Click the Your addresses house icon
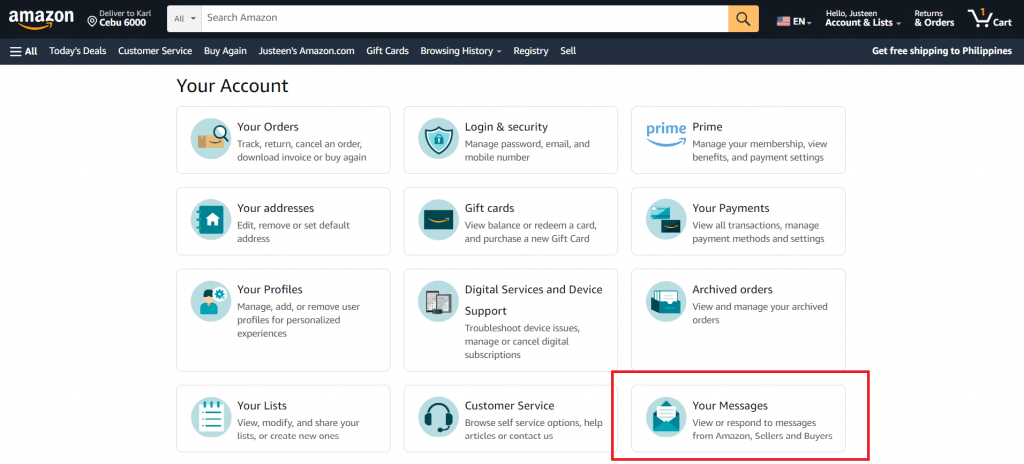 [x=210, y=220]
